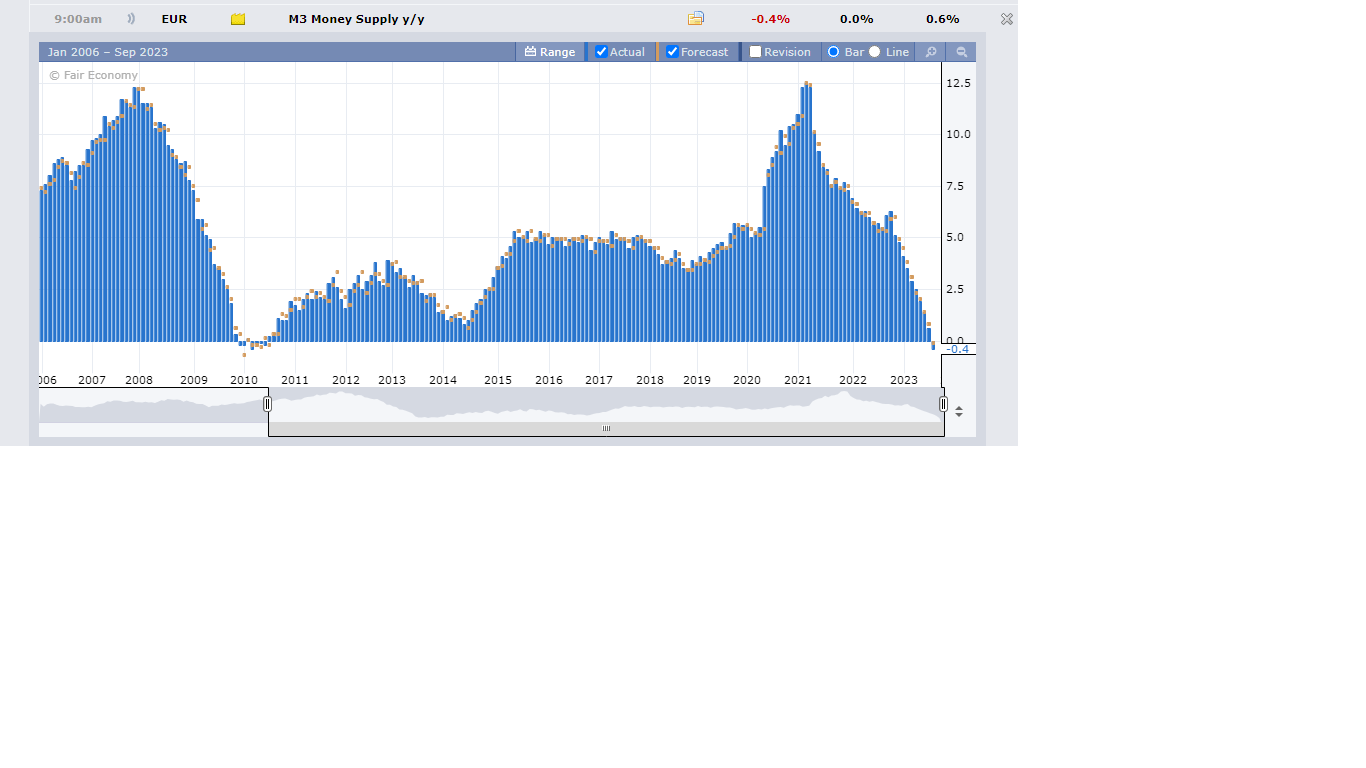Click the Jan 2006 – Sep 2023 date range label
The image size is (1366, 768).
click(x=108, y=52)
